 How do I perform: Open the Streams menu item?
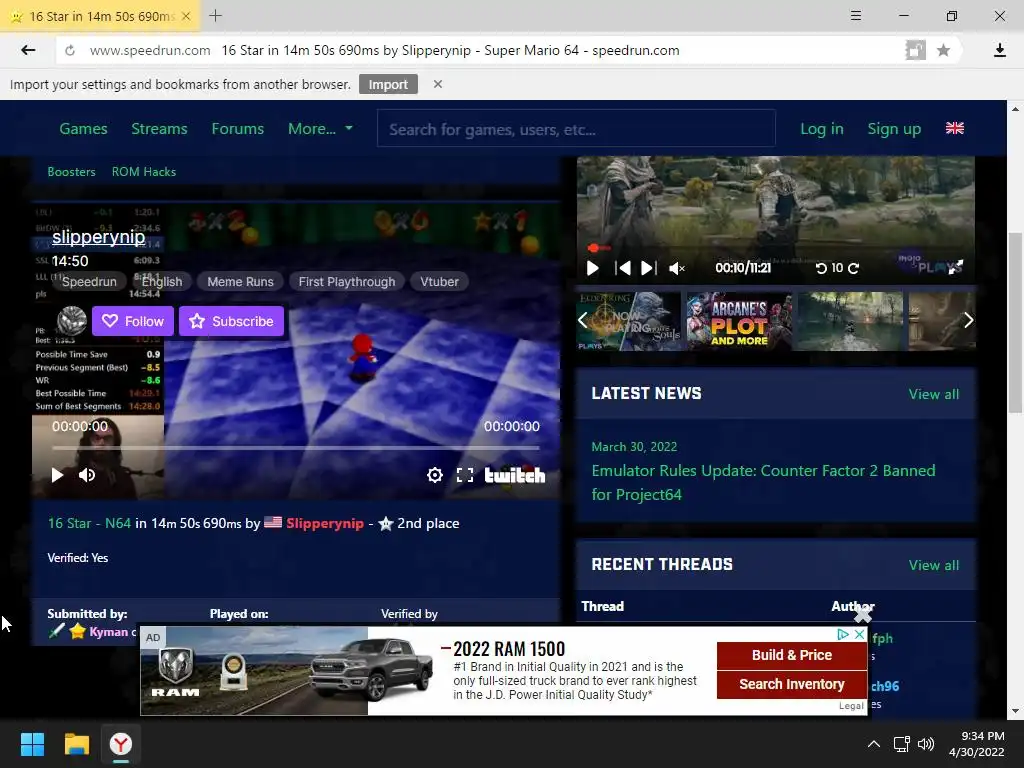click(x=159, y=129)
